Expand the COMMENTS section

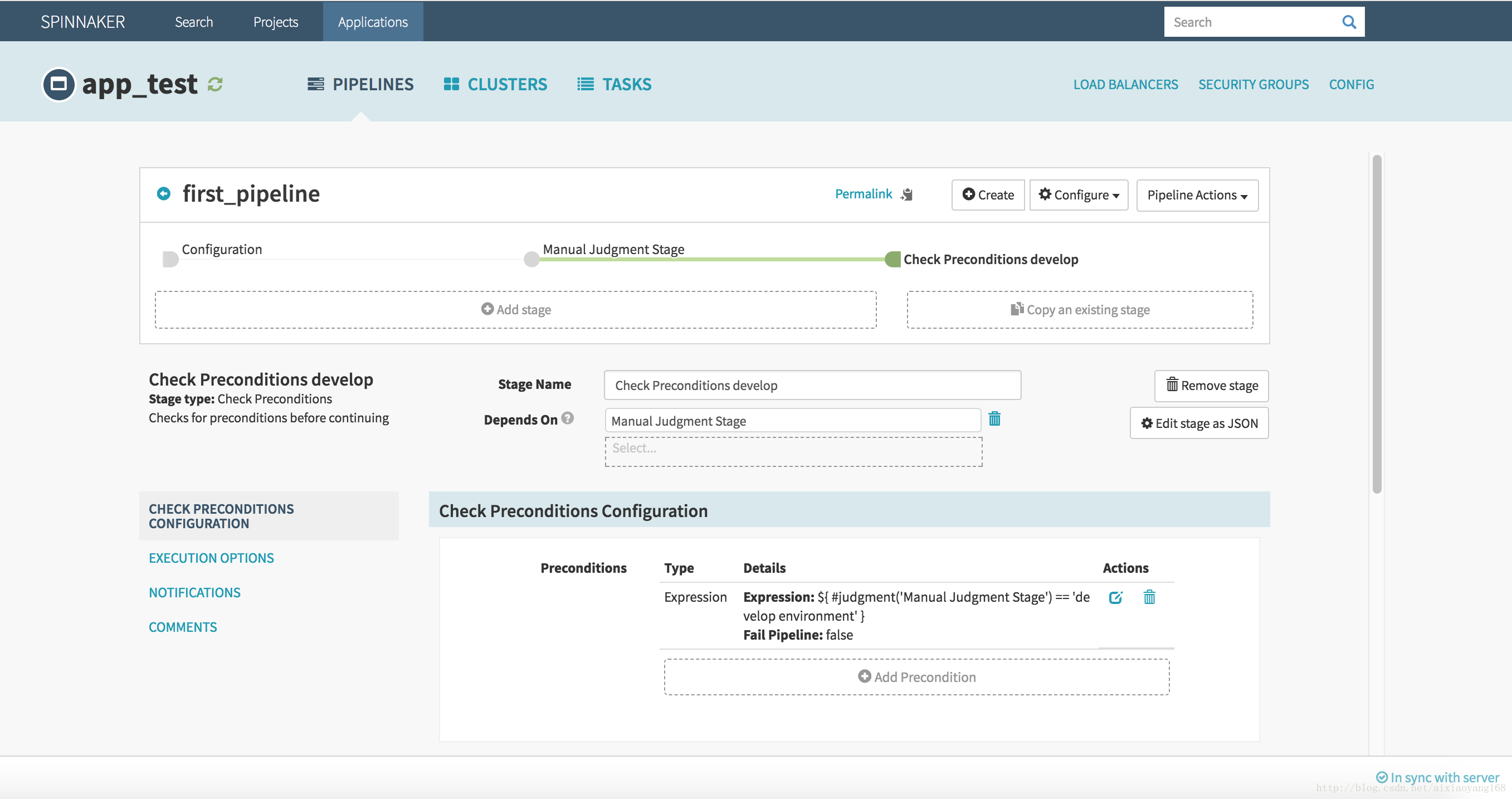(x=183, y=627)
